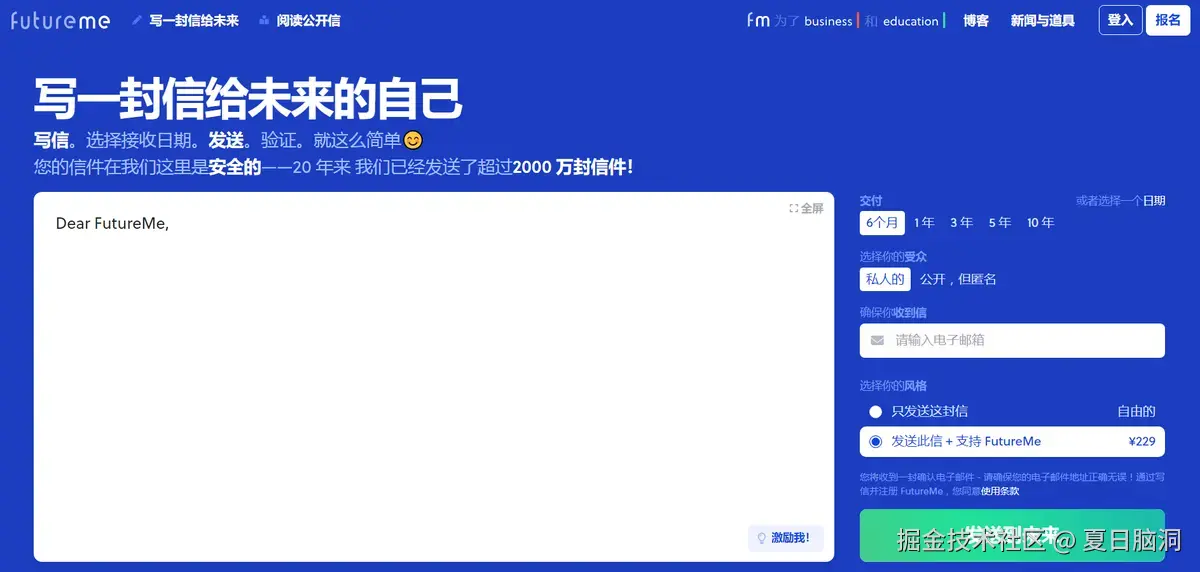Click the ¥229 price text
Viewport: 1200px width, 572px height.
coord(1142,441)
